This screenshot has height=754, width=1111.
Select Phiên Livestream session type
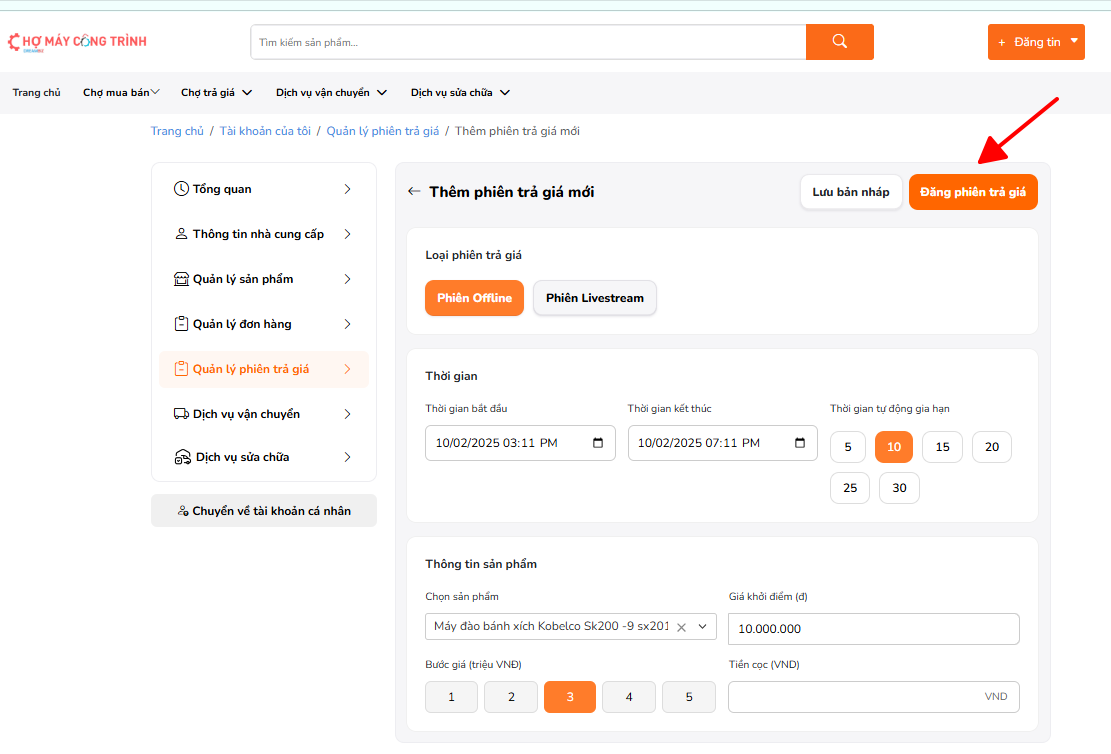pyautogui.click(x=595, y=298)
